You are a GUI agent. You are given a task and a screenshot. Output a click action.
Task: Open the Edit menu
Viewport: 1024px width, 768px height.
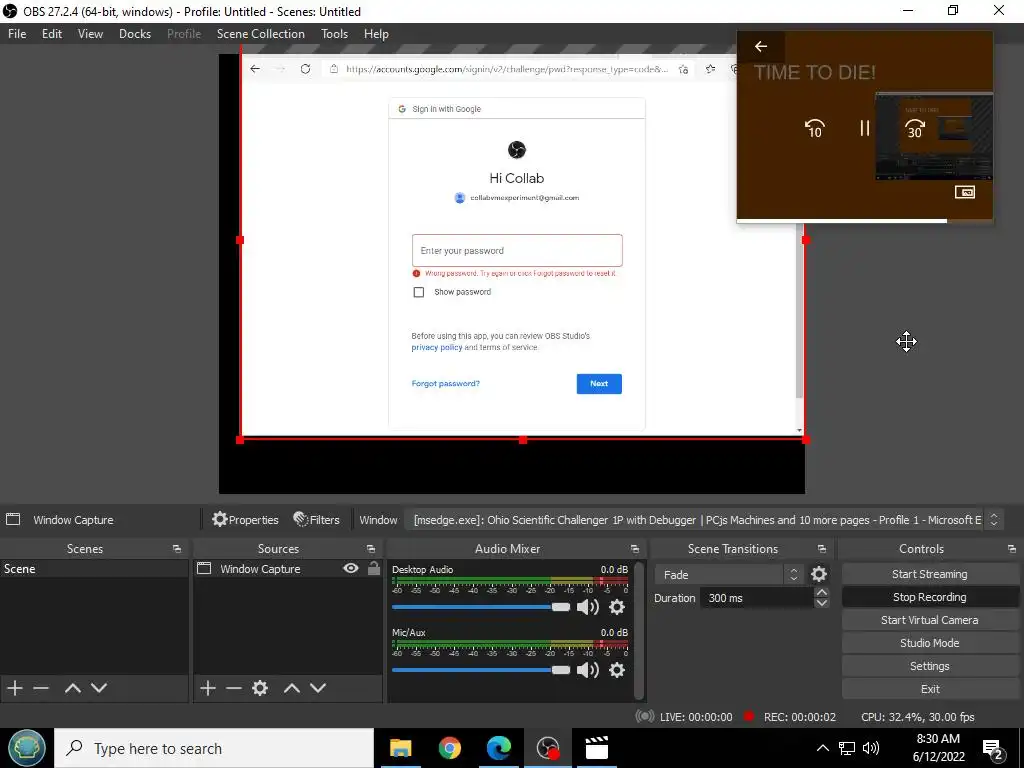tap(52, 34)
